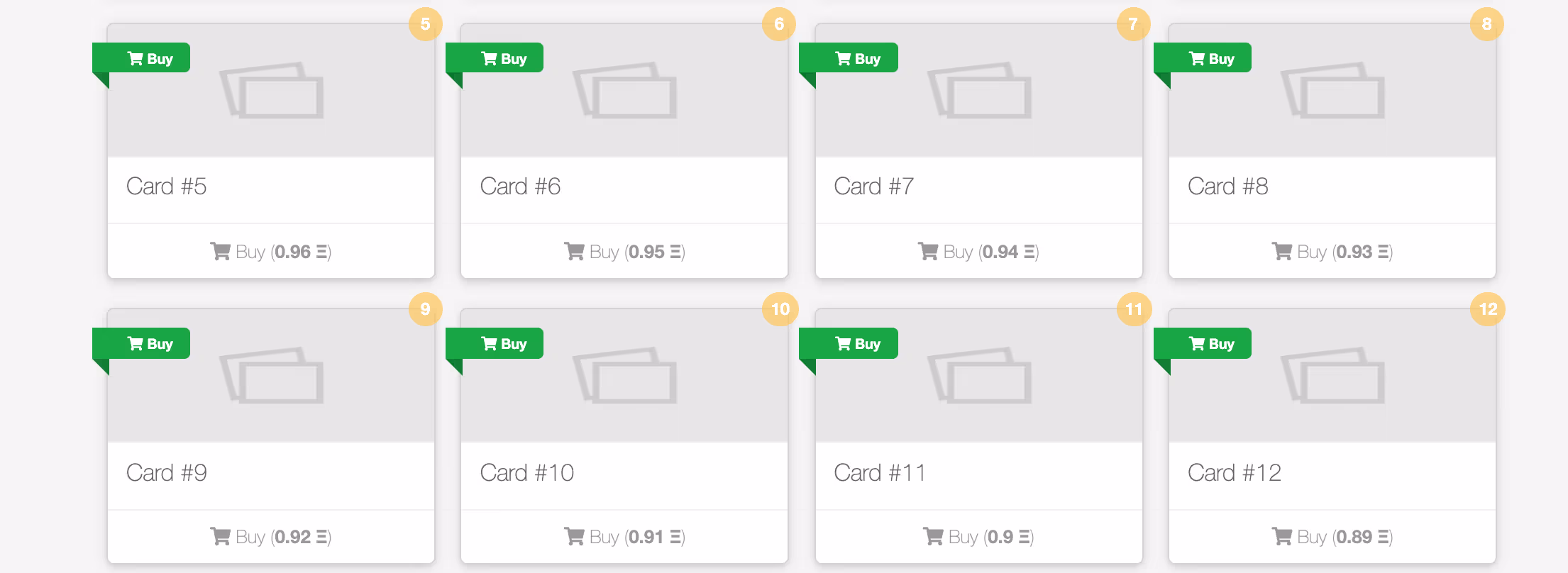Buy Card #6 for 0.95 ether
Image resolution: width=1568 pixels, height=573 pixels.
pos(624,252)
